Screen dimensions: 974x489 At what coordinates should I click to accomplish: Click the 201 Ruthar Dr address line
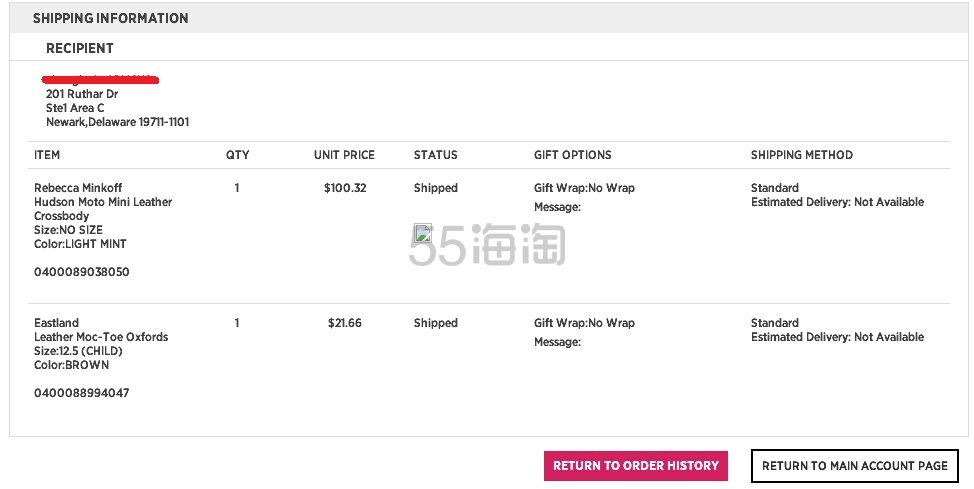pos(82,94)
